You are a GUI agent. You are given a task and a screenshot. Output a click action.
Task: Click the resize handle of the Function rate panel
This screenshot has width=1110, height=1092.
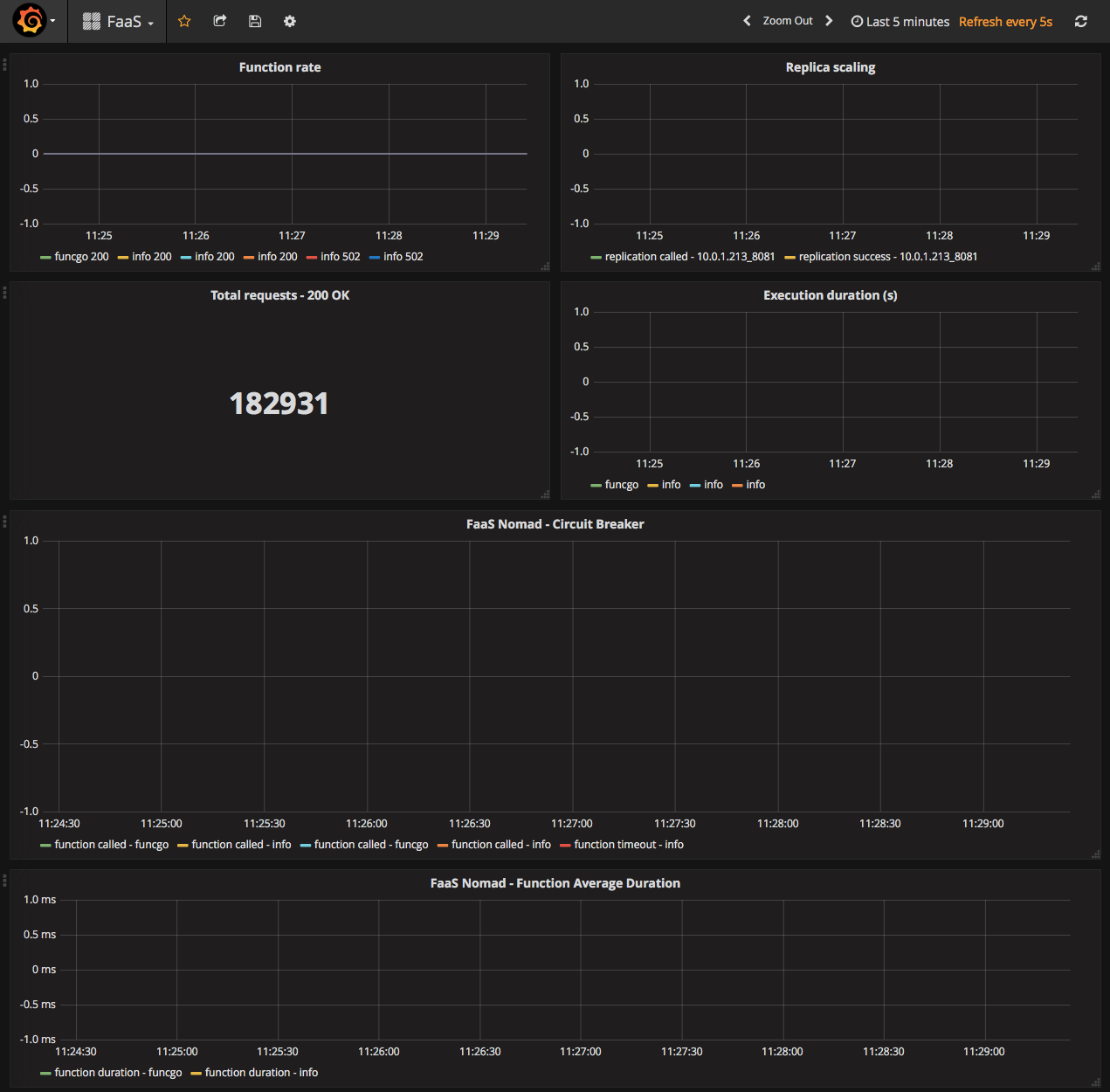click(545, 266)
